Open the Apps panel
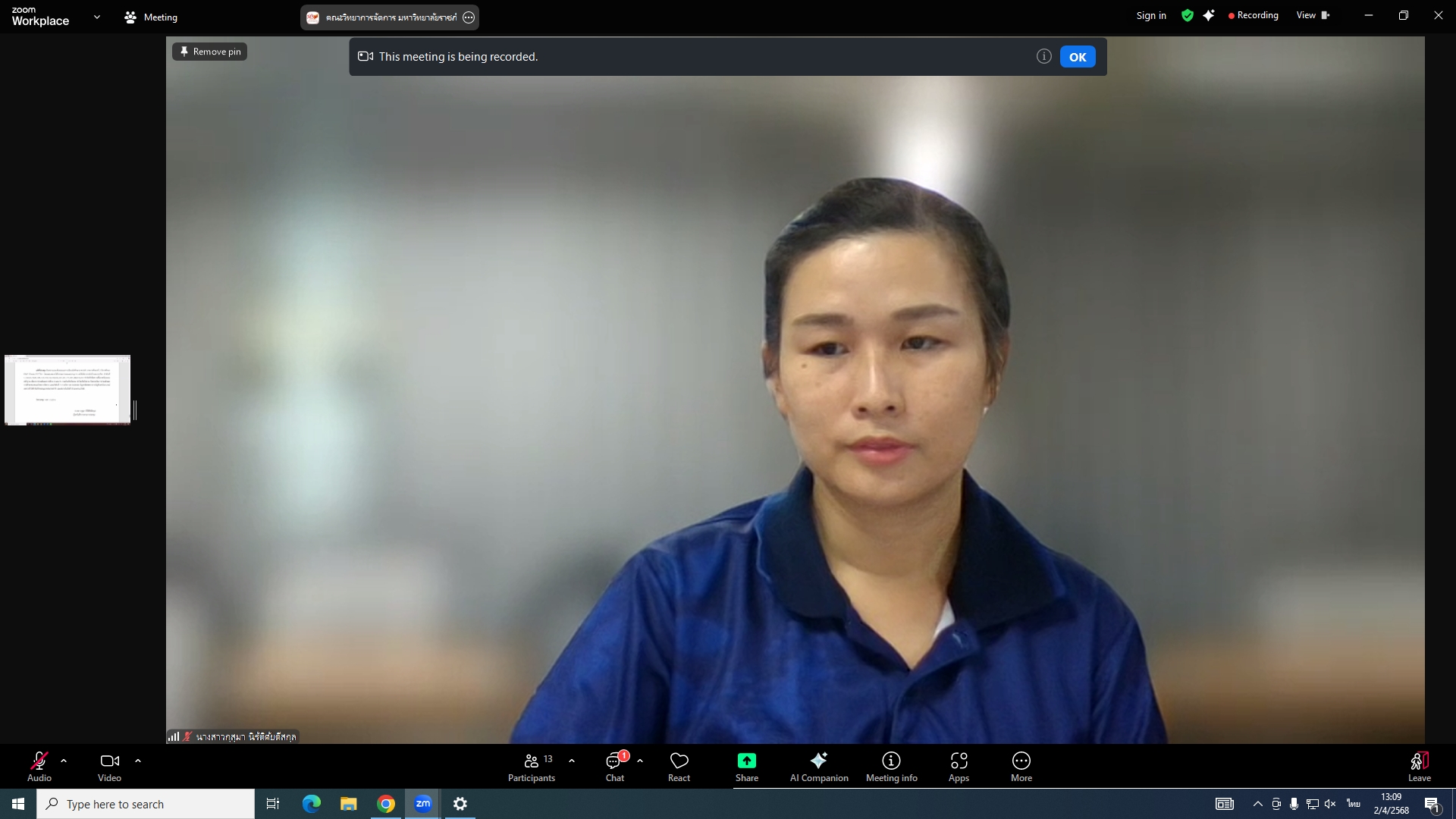 [959, 766]
